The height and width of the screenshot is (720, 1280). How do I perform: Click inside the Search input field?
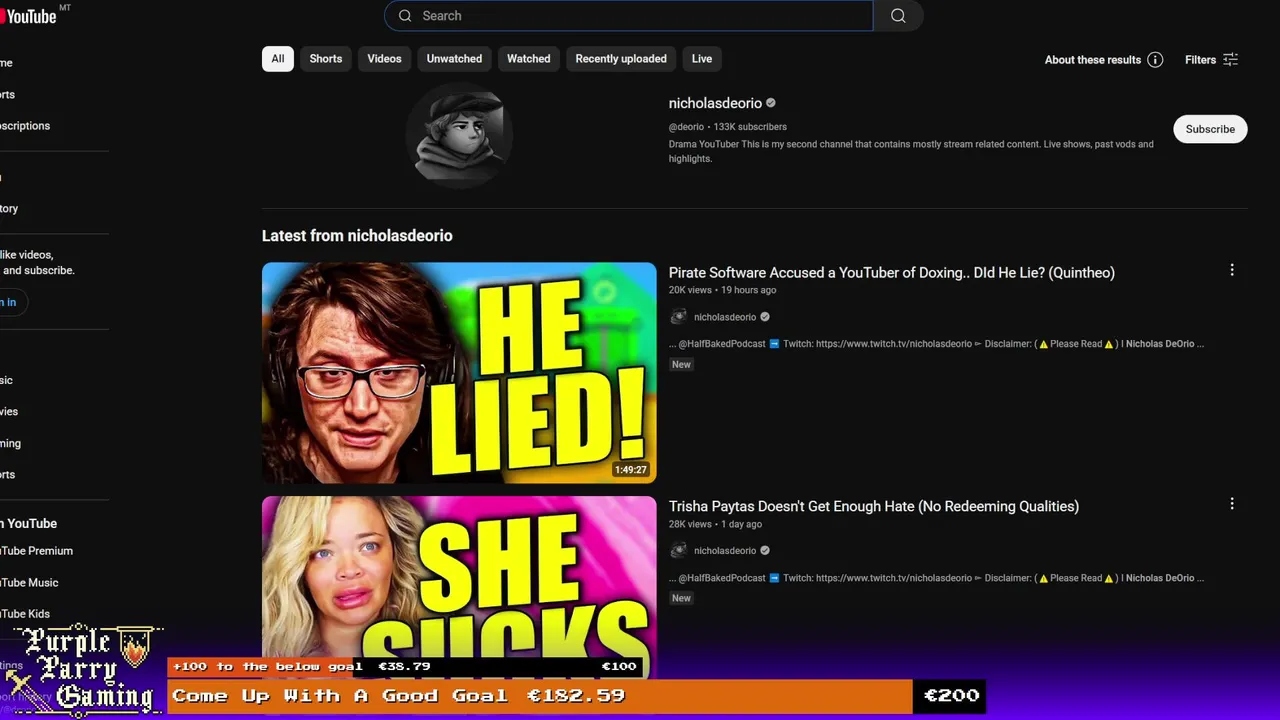pyautogui.click(x=628, y=16)
